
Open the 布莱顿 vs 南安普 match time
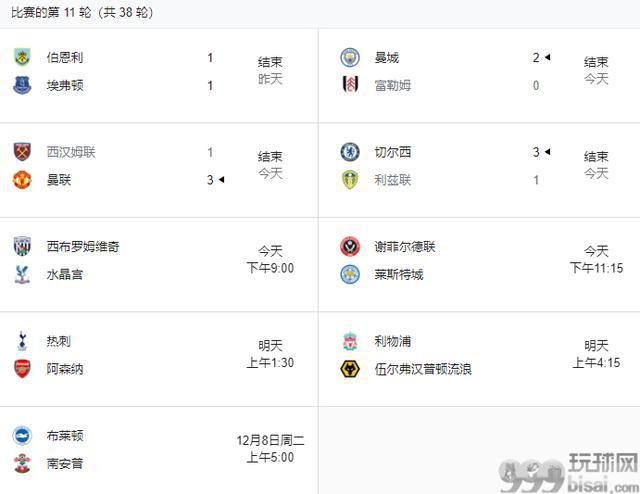pyautogui.click(x=270, y=449)
